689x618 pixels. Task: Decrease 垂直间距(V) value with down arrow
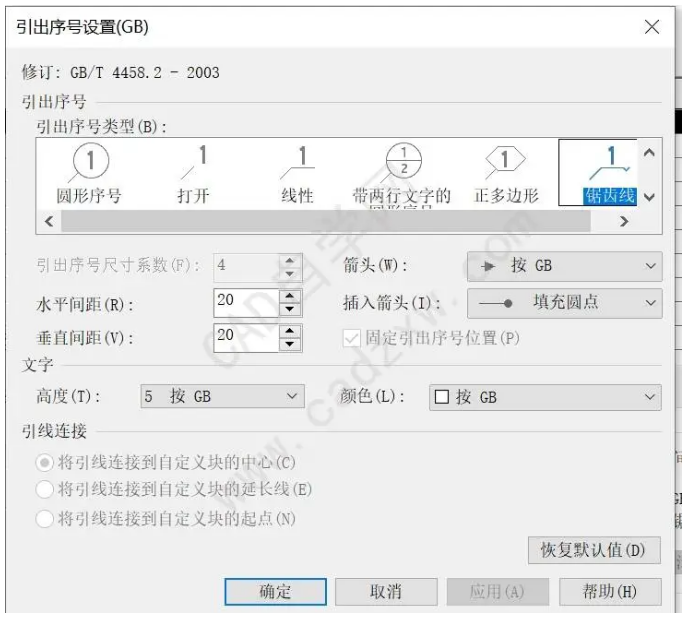pyautogui.click(x=290, y=344)
